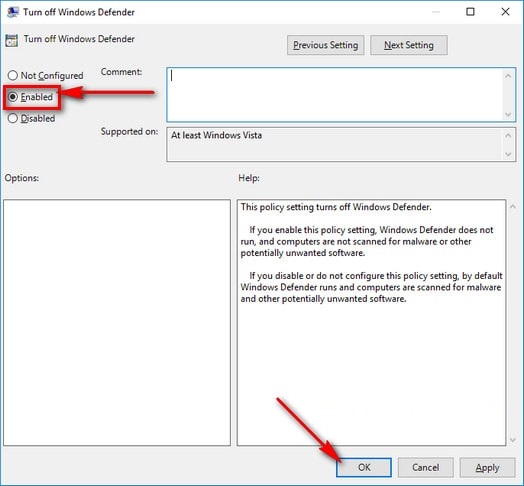The width and height of the screenshot is (524, 486).
Task: Select the Disabled radio button
Action: (31, 118)
